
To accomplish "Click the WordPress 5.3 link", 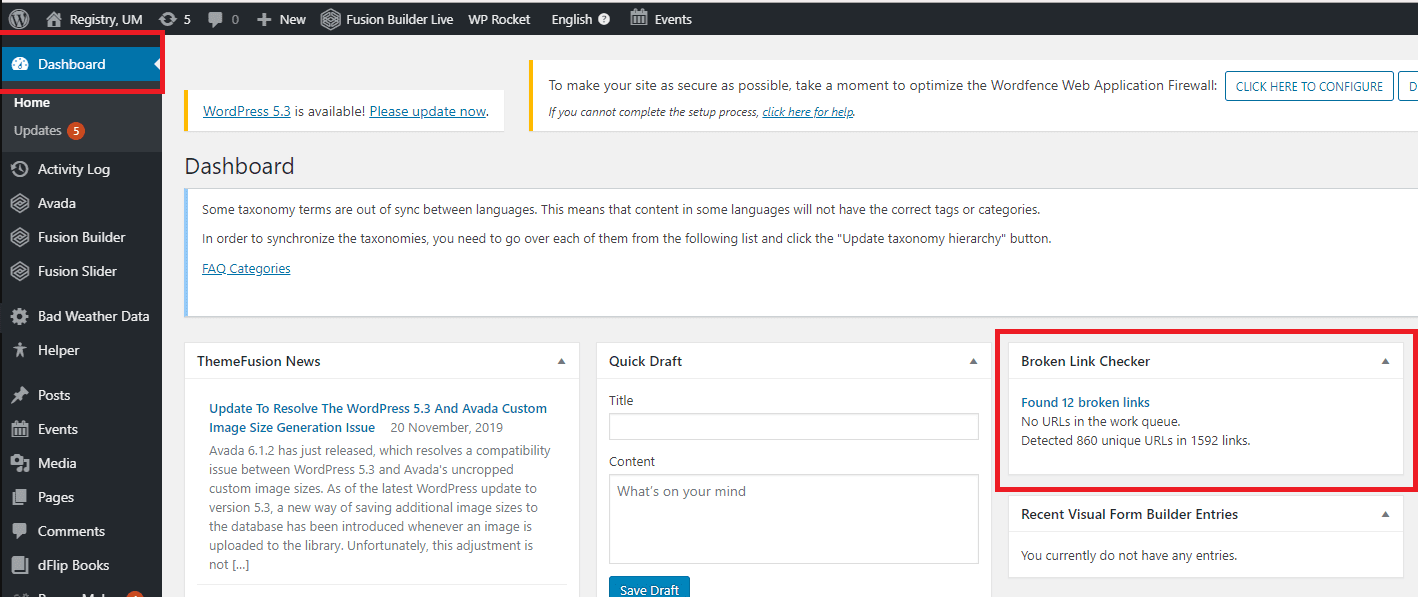I will (247, 111).
